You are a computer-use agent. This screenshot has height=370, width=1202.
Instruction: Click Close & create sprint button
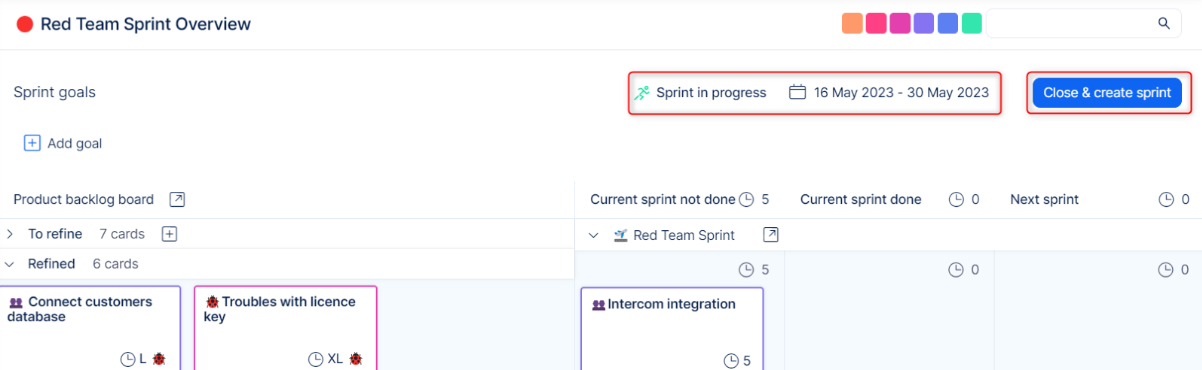(x=1107, y=92)
